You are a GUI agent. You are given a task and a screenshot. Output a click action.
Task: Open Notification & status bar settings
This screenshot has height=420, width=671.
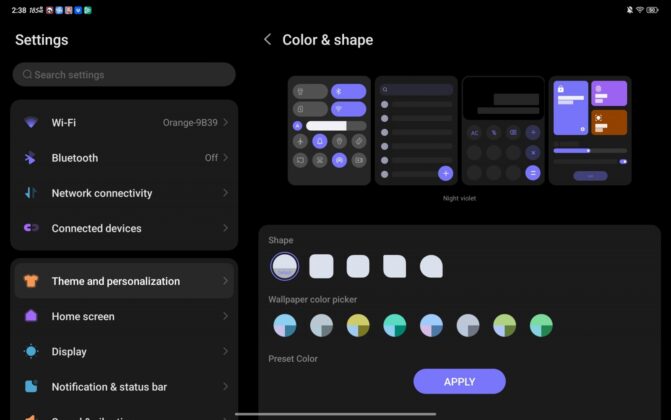tap(124, 387)
